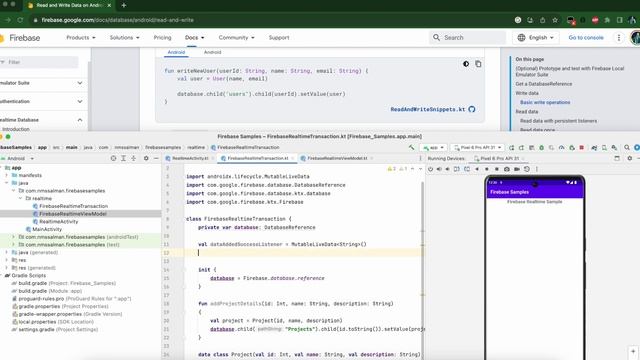Click expand all icon in Project panel
Viewport: 640px width, 360px height.
coord(123,158)
